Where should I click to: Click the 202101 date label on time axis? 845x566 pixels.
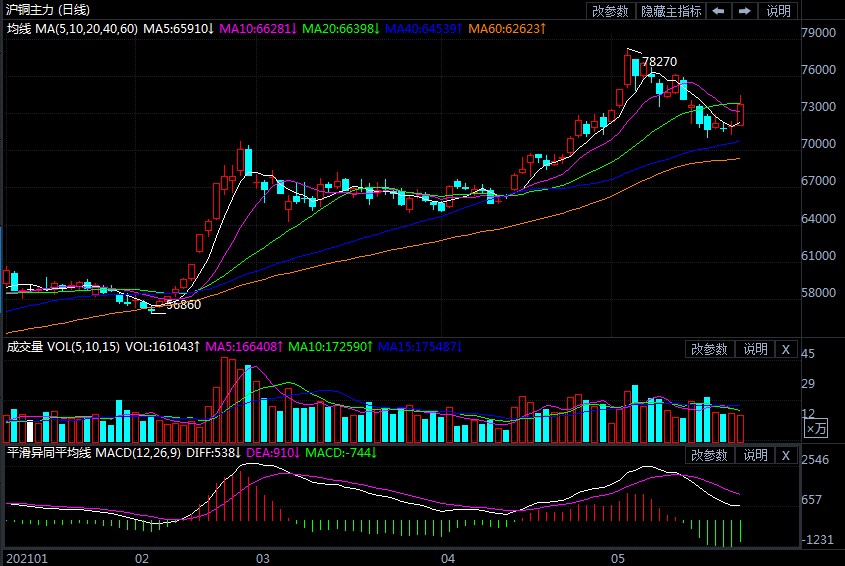coord(26,557)
